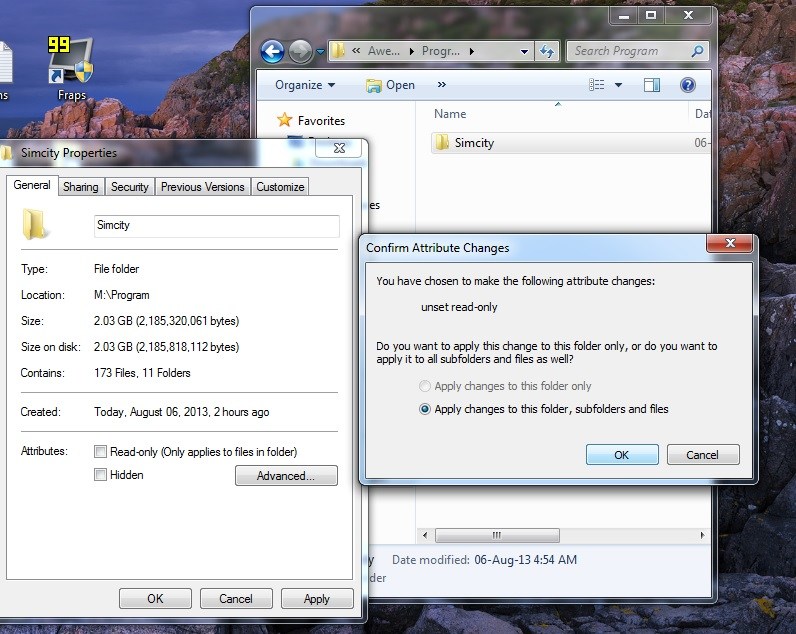The height and width of the screenshot is (634, 796).
Task: Click the 'Simcity' folder name in list
Action: click(x=474, y=143)
